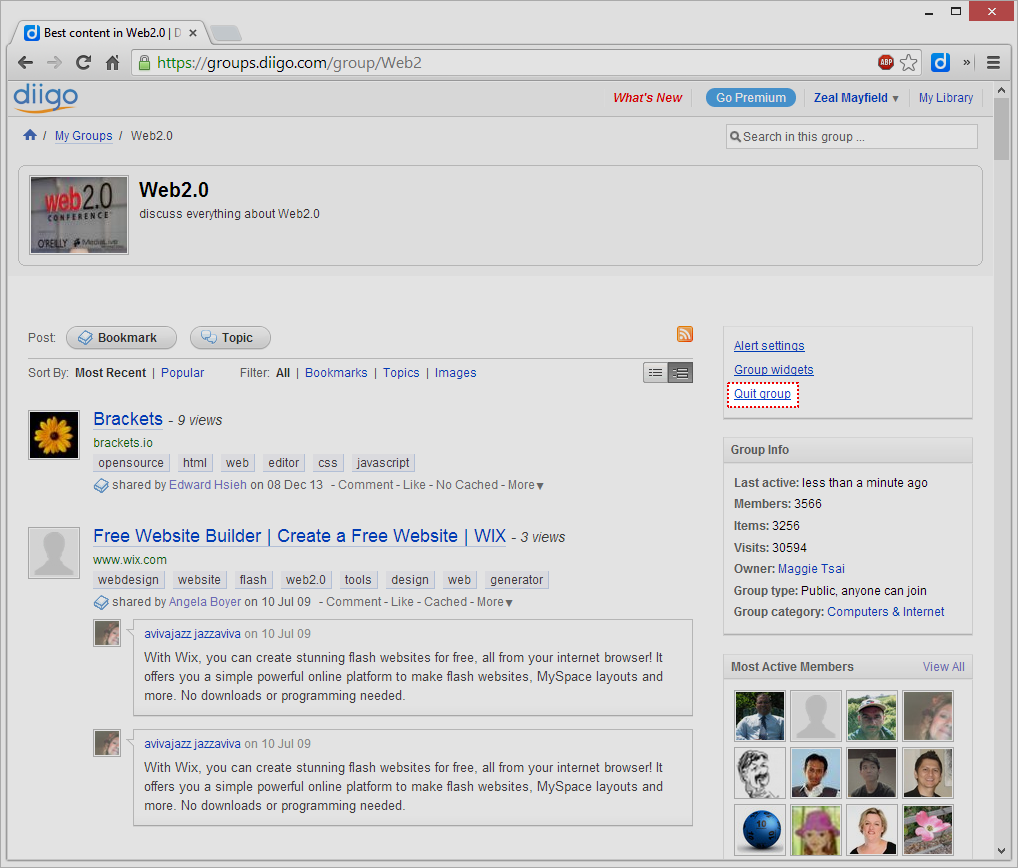The width and height of the screenshot is (1018, 868).
Task: Post a new Topic
Action: (x=230, y=338)
